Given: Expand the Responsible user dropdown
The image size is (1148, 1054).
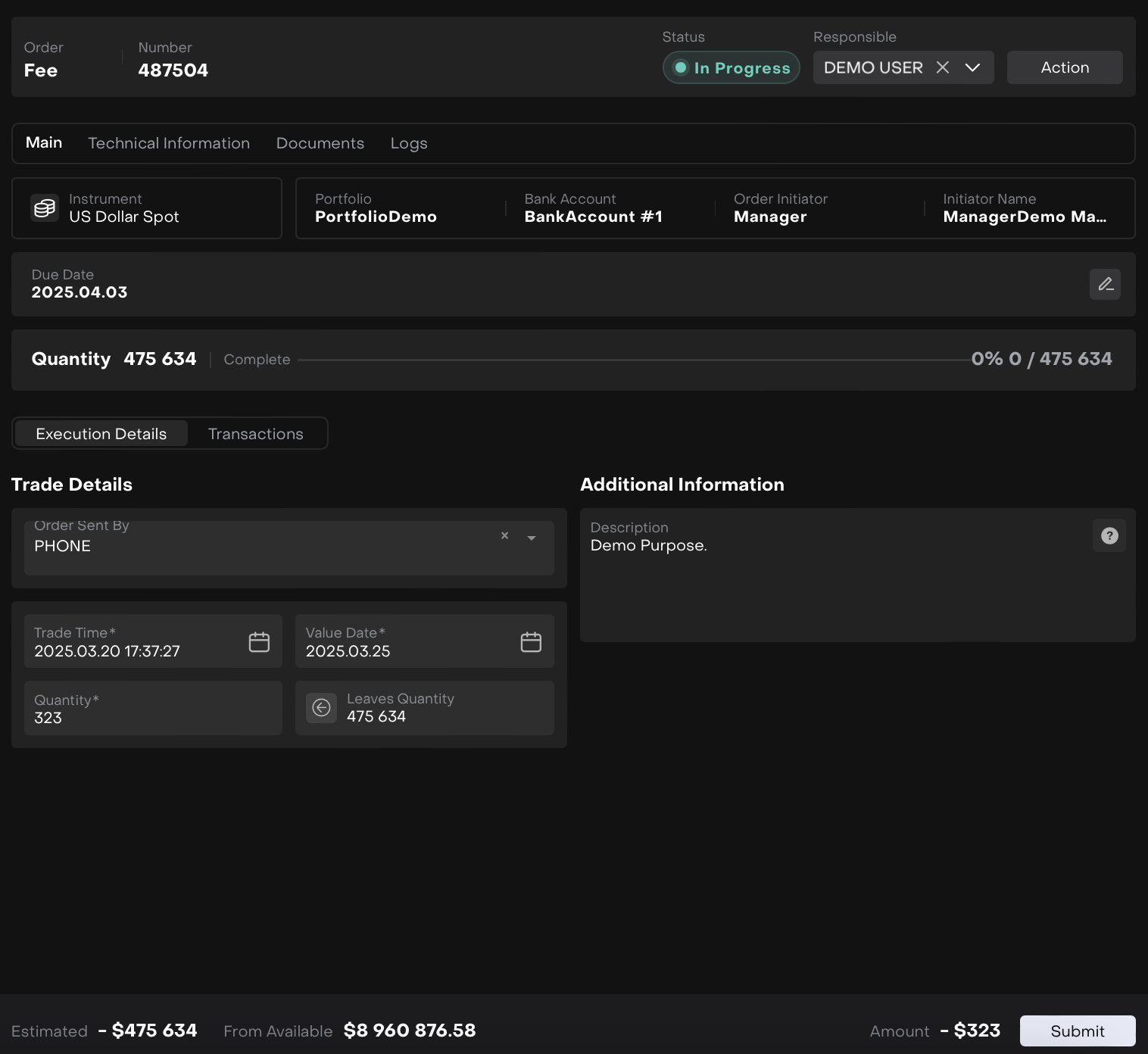Looking at the screenshot, I should tap(973, 67).
